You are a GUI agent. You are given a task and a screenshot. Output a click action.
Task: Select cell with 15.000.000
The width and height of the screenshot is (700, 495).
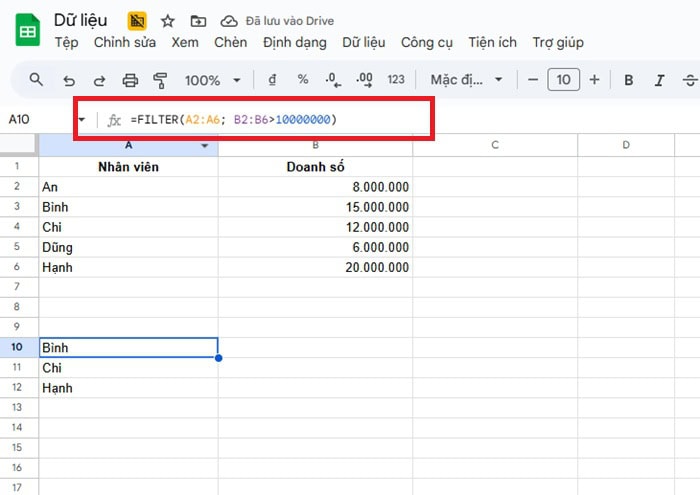316,207
